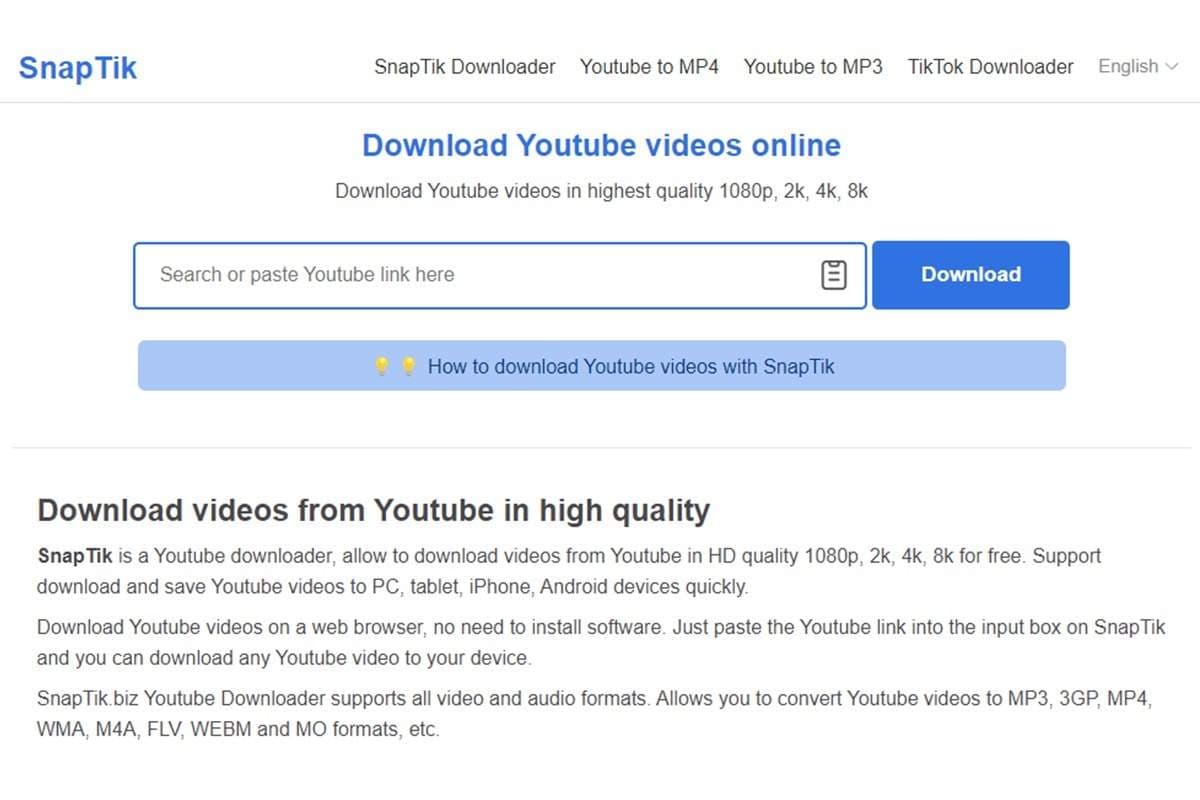Click the Download videos from Youtube in high quality heading
Image resolution: width=1200 pixels, height=800 pixels.
[x=373, y=510]
